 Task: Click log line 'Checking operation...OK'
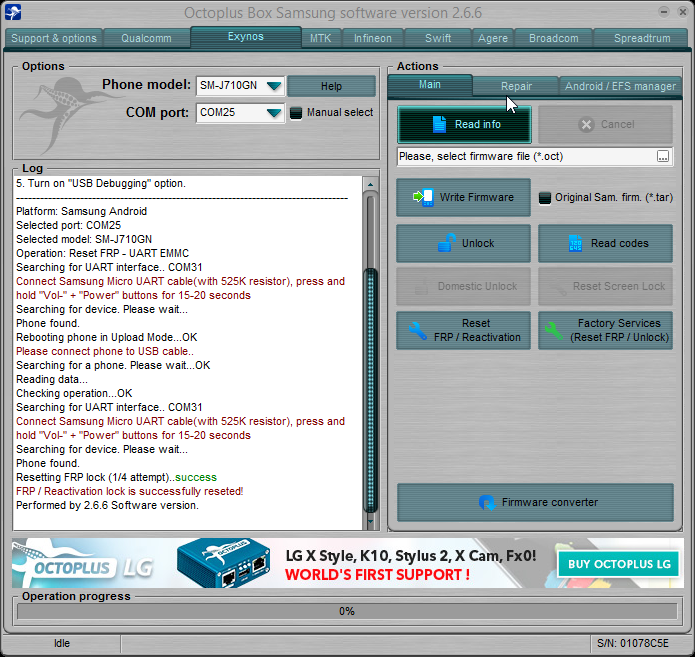(74, 393)
